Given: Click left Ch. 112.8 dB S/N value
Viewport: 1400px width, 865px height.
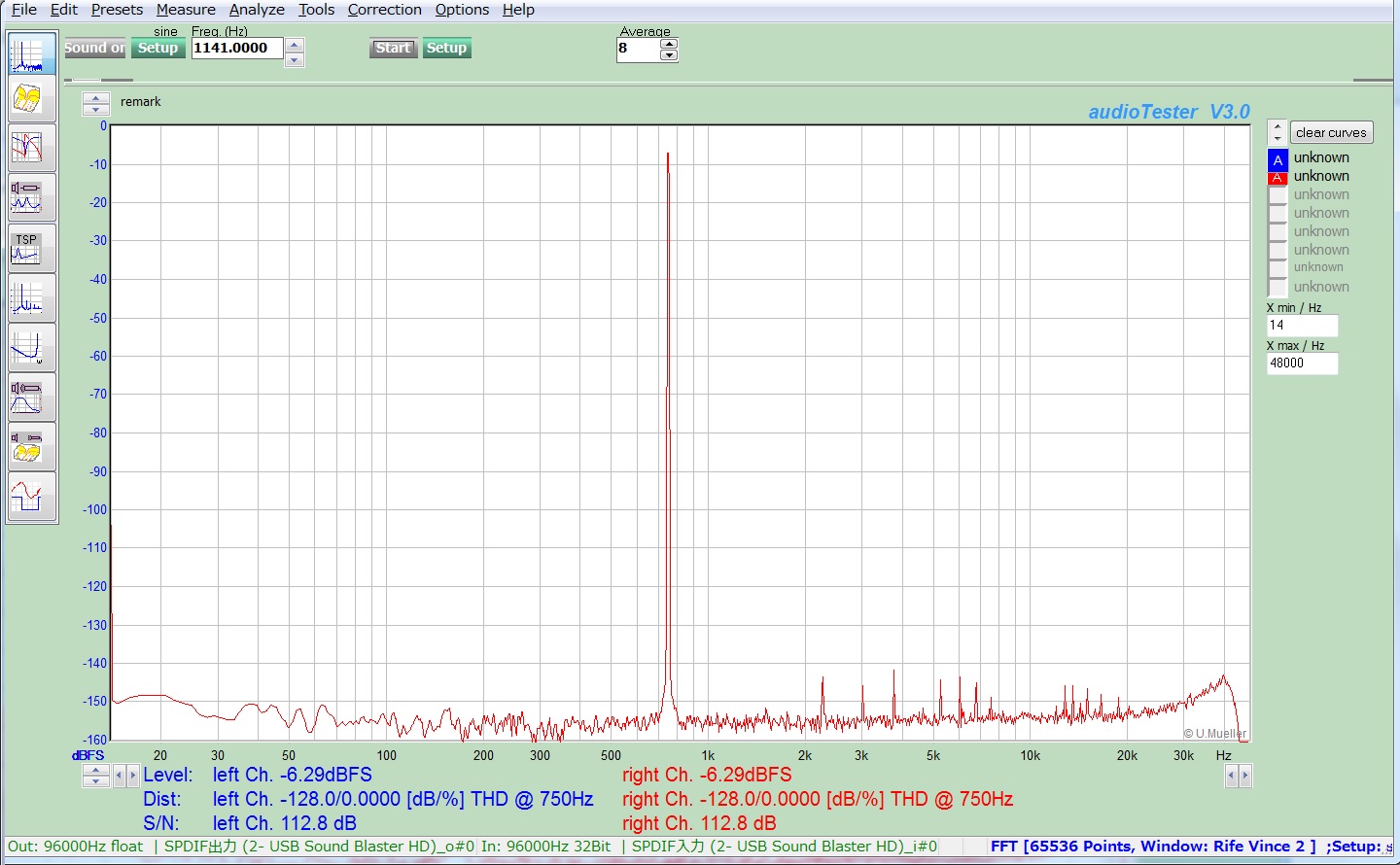Looking at the screenshot, I should pyautogui.click(x=285, y=823).
